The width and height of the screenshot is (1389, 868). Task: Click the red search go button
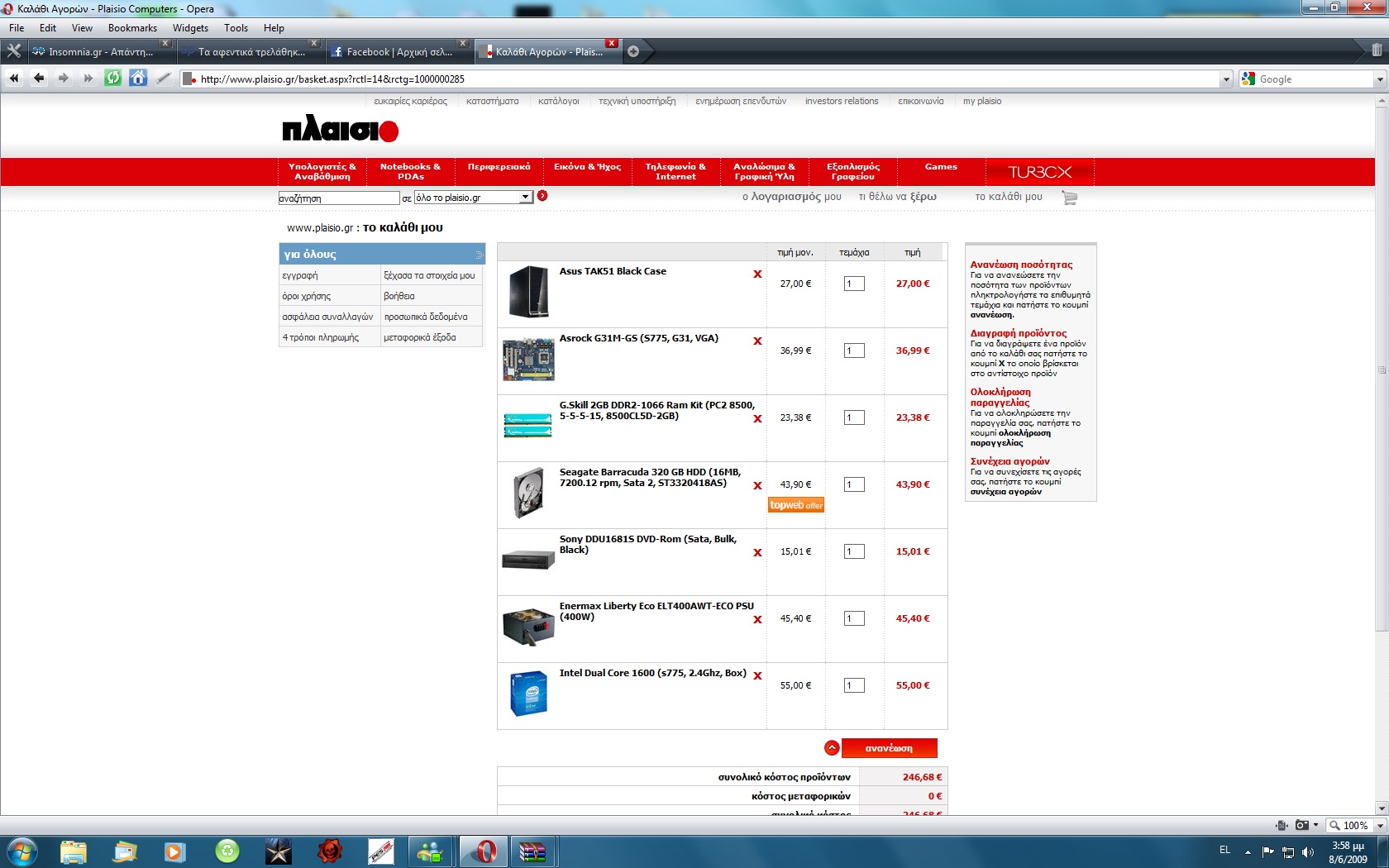pos(542,196)
